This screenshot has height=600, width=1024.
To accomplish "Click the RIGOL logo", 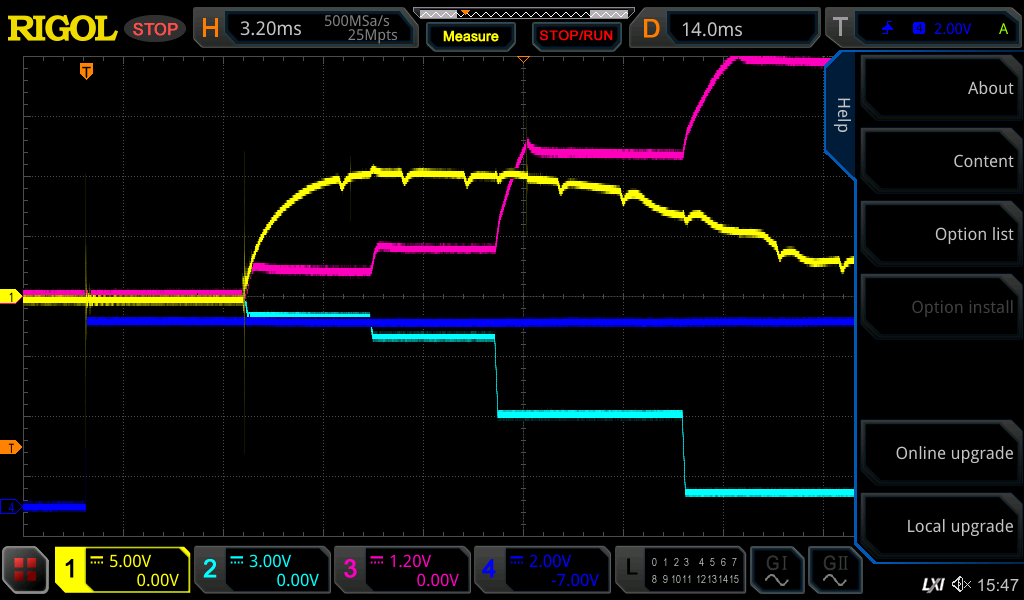I will [x=62, y=29].
